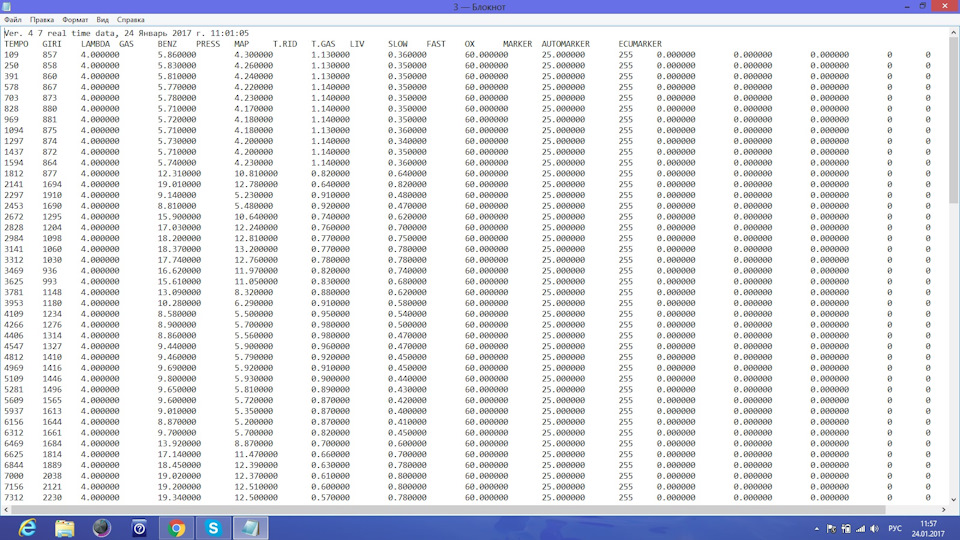This screenshot has height=540, width=960.
Task: Open the Справка menu
Action: coord(130,20)
